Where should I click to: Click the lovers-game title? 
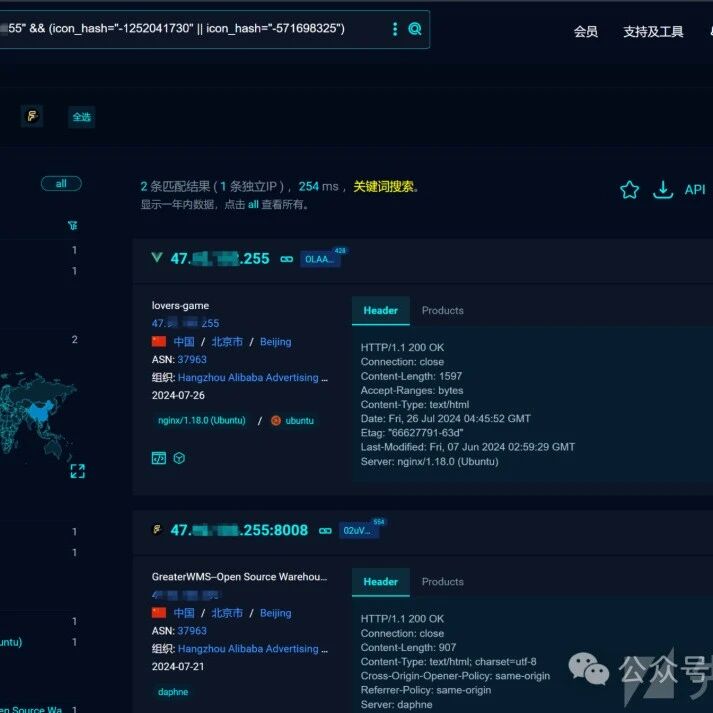[180, 306]
